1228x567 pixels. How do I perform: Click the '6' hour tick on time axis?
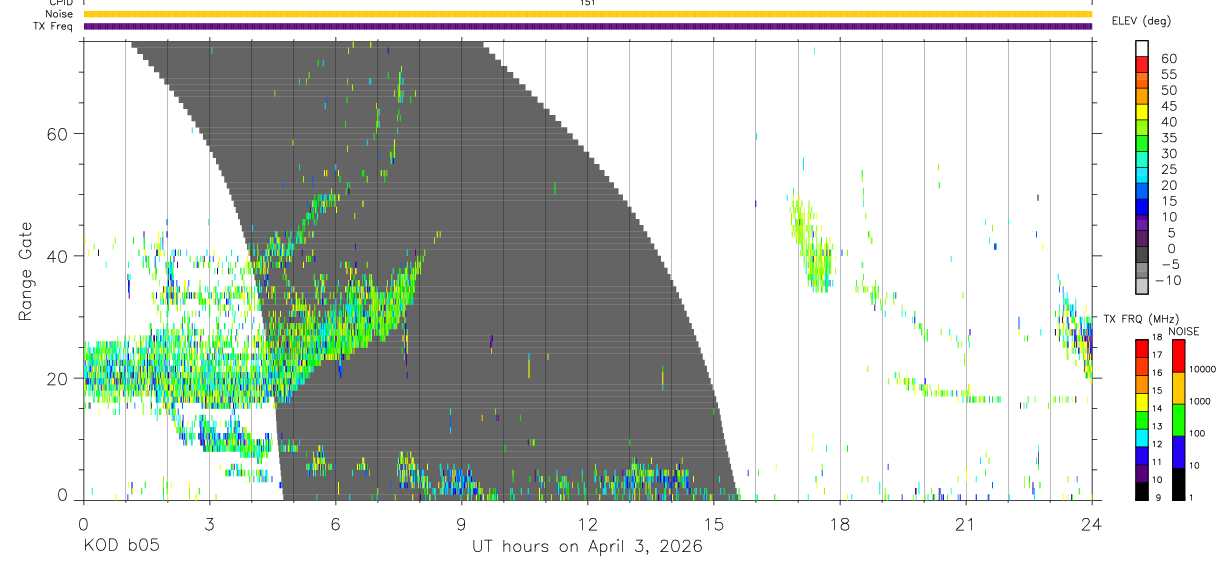coord(335,524)
